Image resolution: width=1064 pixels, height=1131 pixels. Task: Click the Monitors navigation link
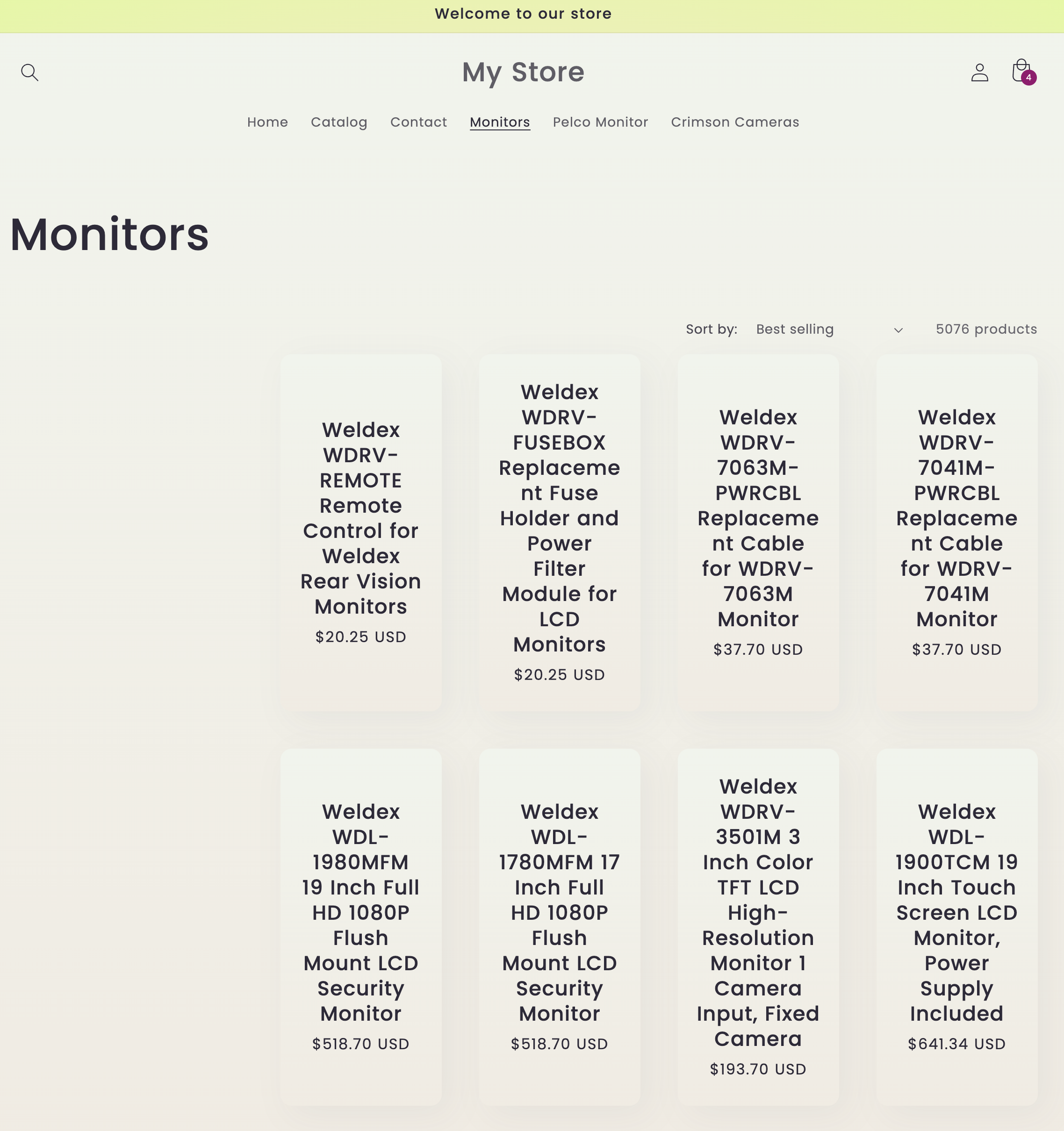pyautogui.click(x=500, y=122)
